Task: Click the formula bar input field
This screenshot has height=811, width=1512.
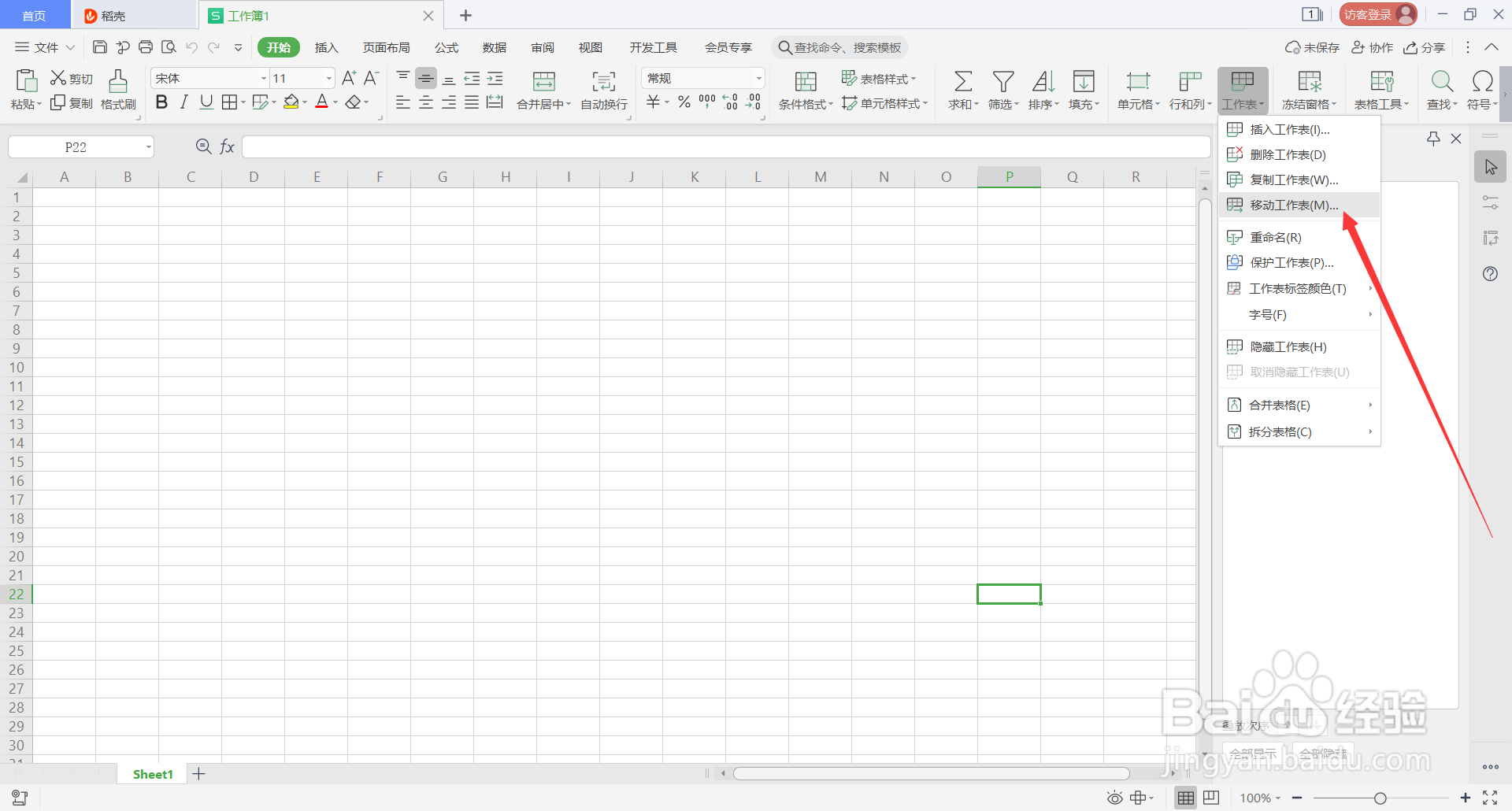Action: (x=725, y=147)
